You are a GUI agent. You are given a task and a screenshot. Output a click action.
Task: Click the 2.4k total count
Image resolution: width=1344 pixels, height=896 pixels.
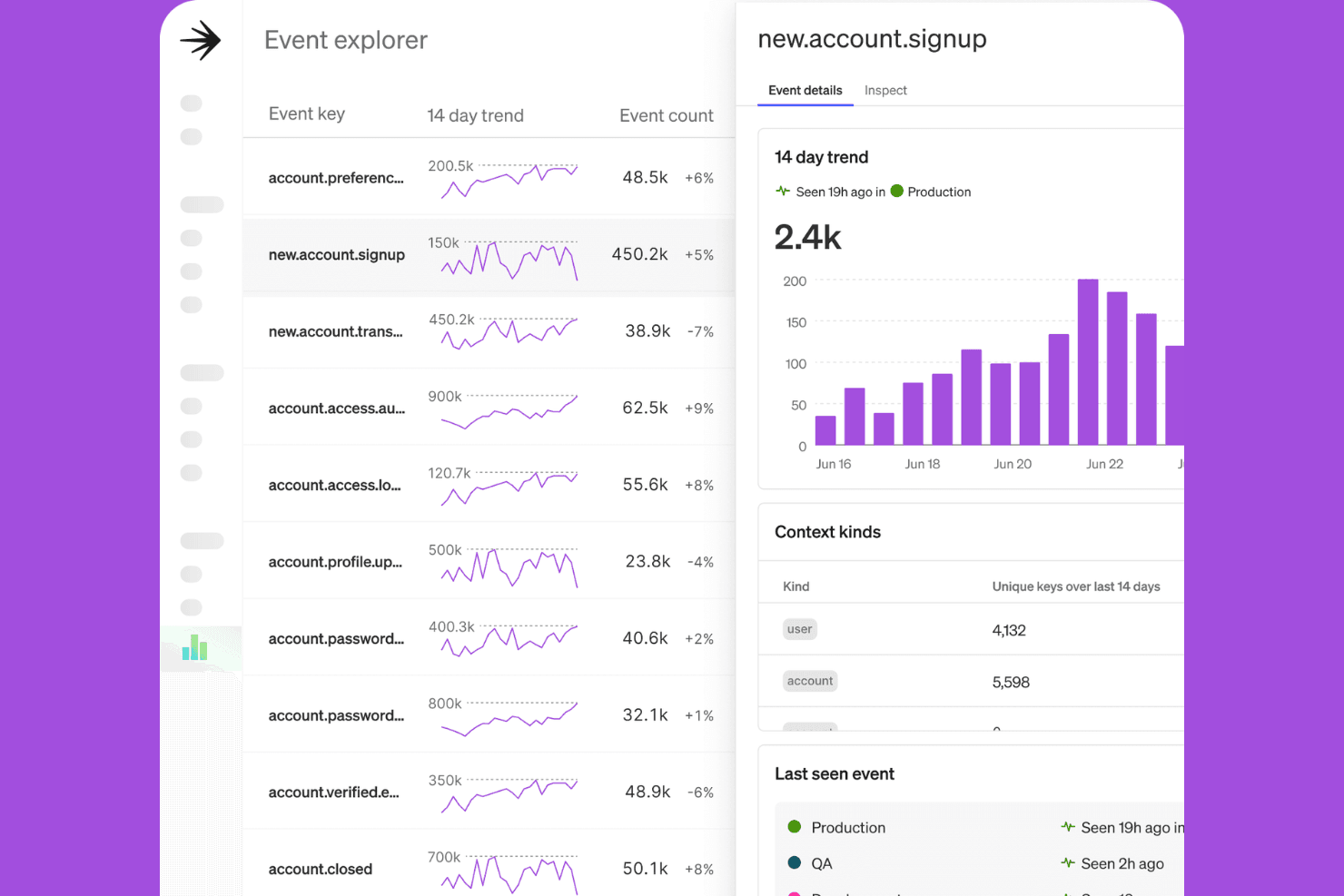coord(807,237)
